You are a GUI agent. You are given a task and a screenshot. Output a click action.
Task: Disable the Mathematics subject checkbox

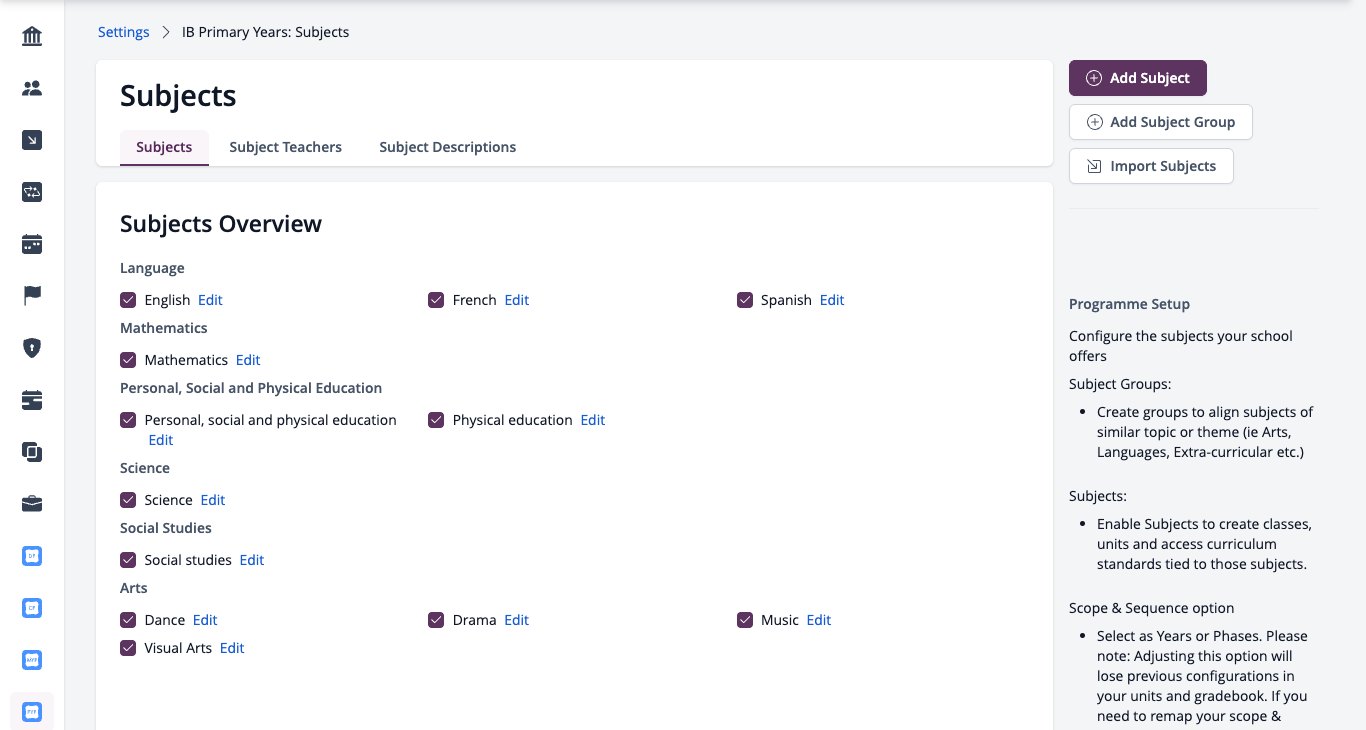[128, 360]
